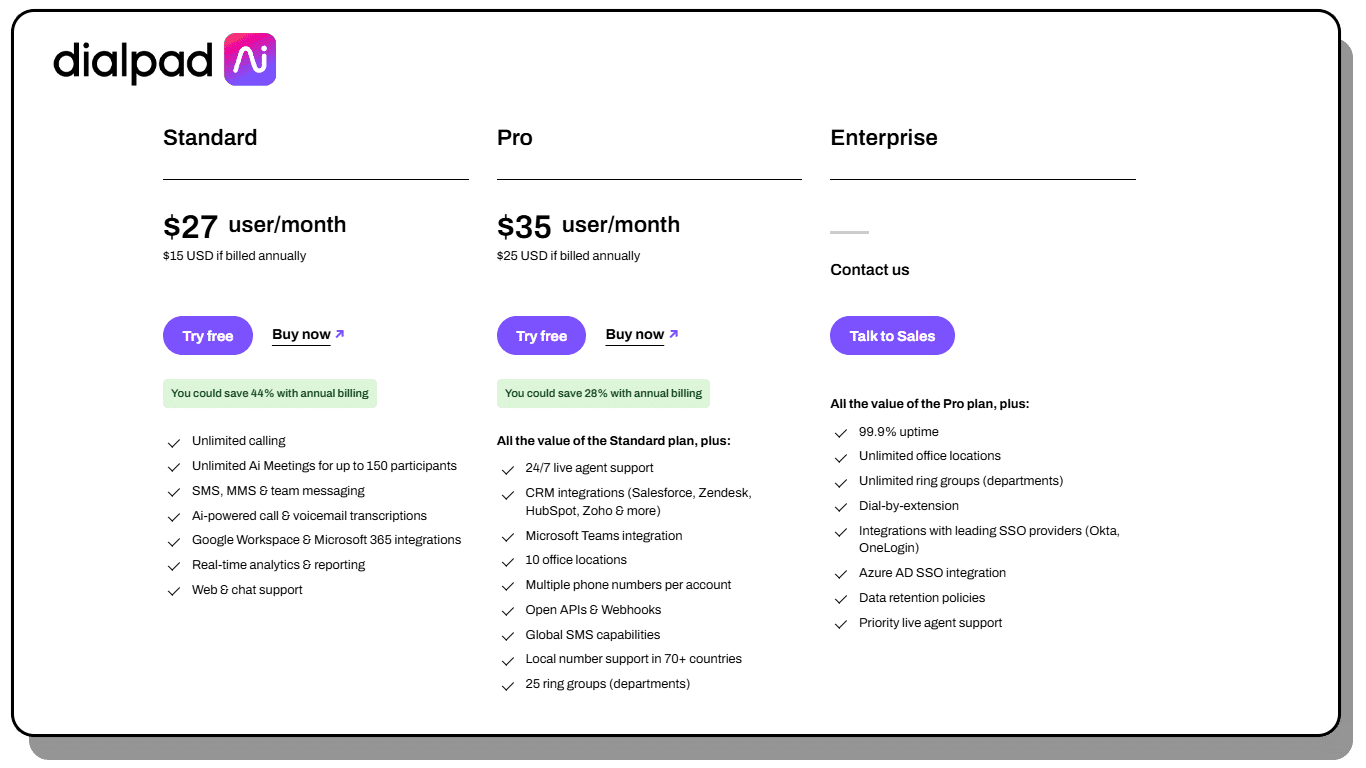Open the Pro plan Buy now link
The image size is (1366, 768).
point(635,335)
